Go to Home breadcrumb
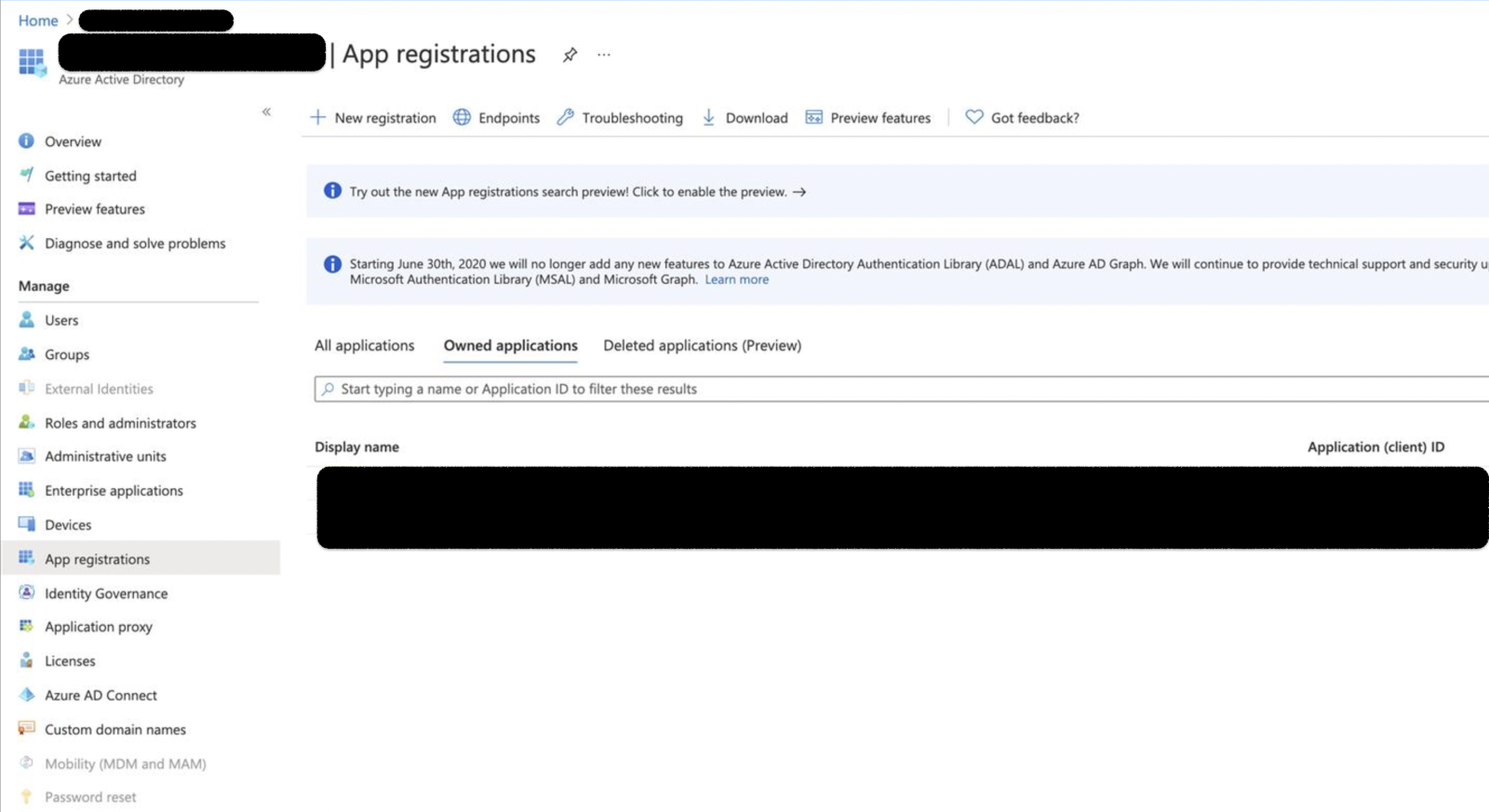The height and width of the screenshot is (812, 1489). 38,20
